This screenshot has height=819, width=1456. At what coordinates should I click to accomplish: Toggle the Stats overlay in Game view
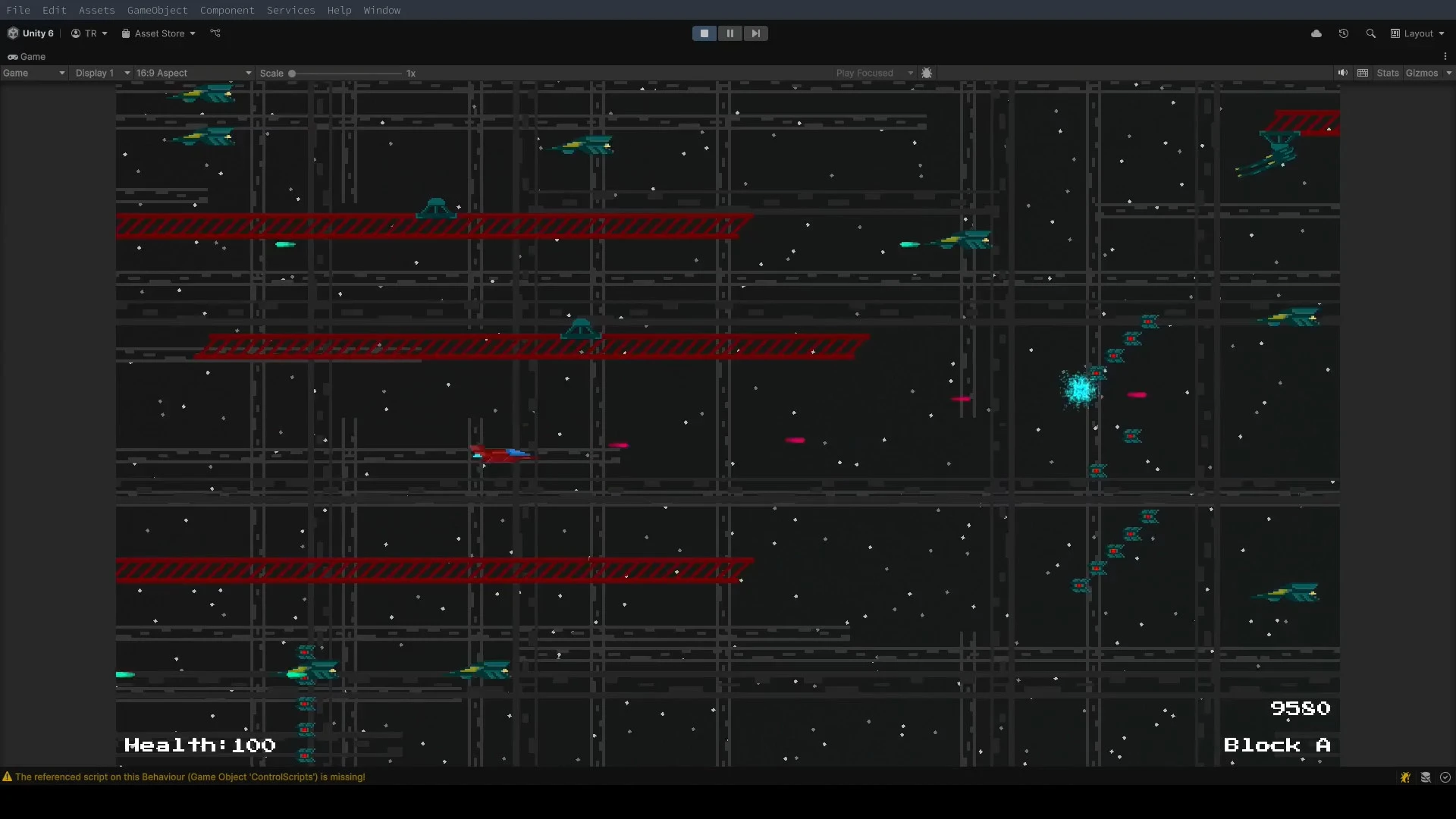[1388, 72]
